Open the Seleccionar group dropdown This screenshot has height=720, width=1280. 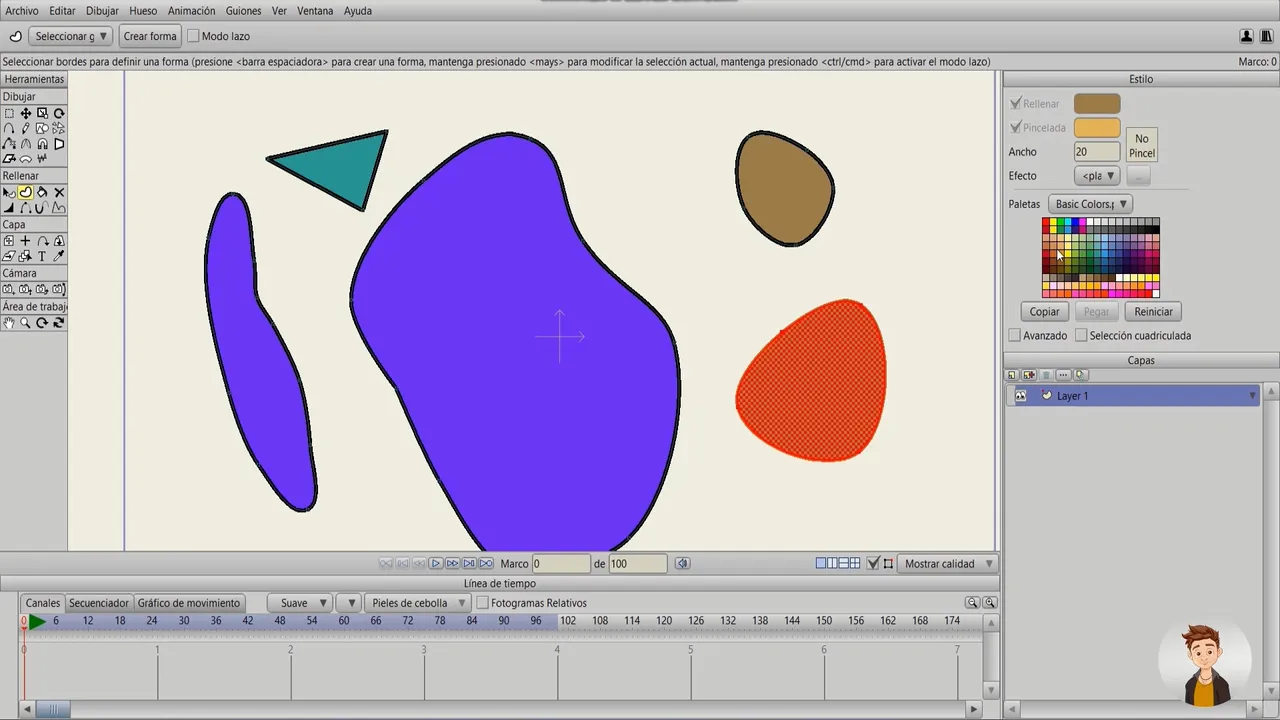point(69,36)
